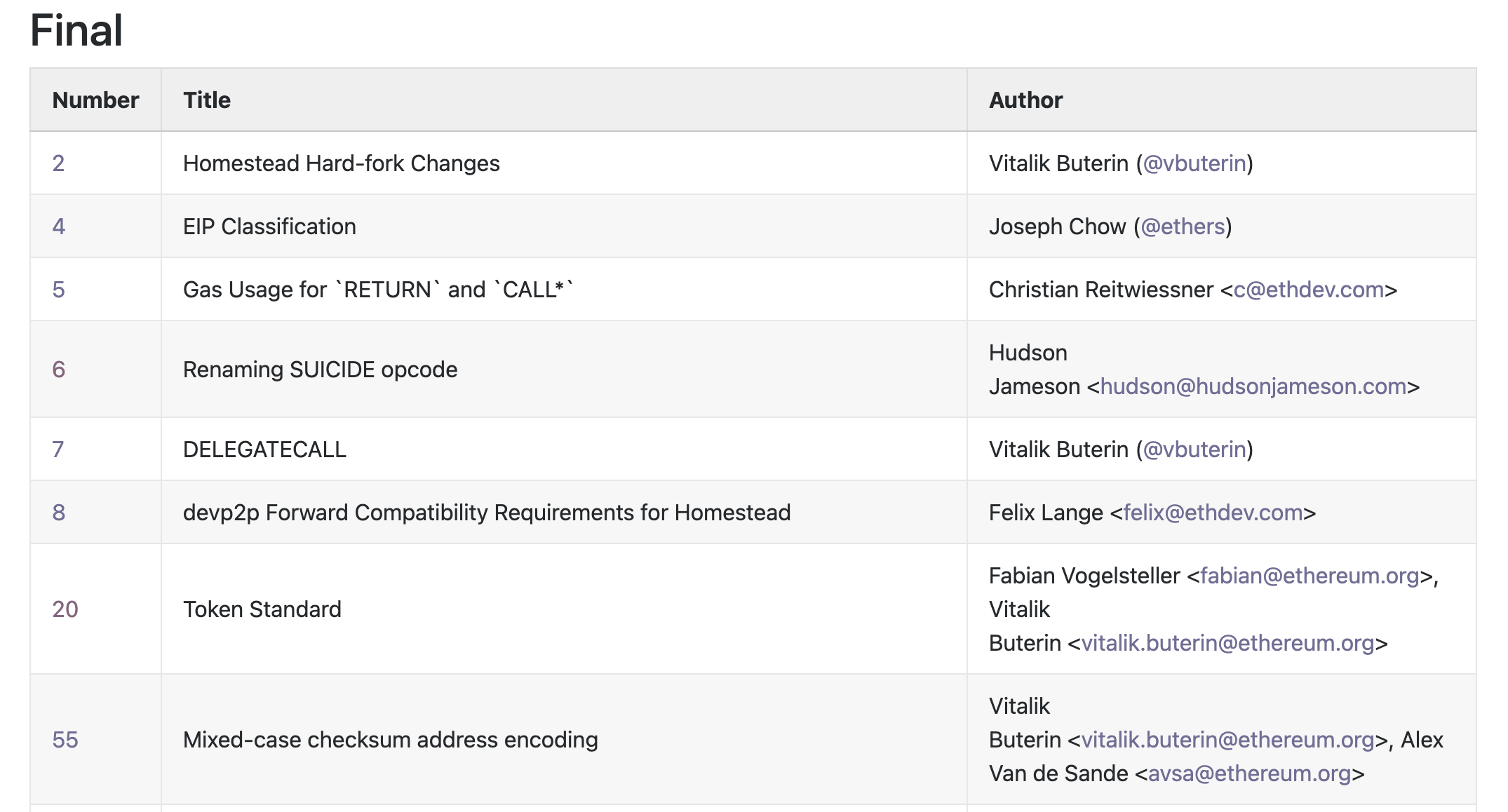Click vitalik.buterin@ethereum.org in Token Standard row
The height and width of the screenshot is (812, 1508).
pos(1228,643)
